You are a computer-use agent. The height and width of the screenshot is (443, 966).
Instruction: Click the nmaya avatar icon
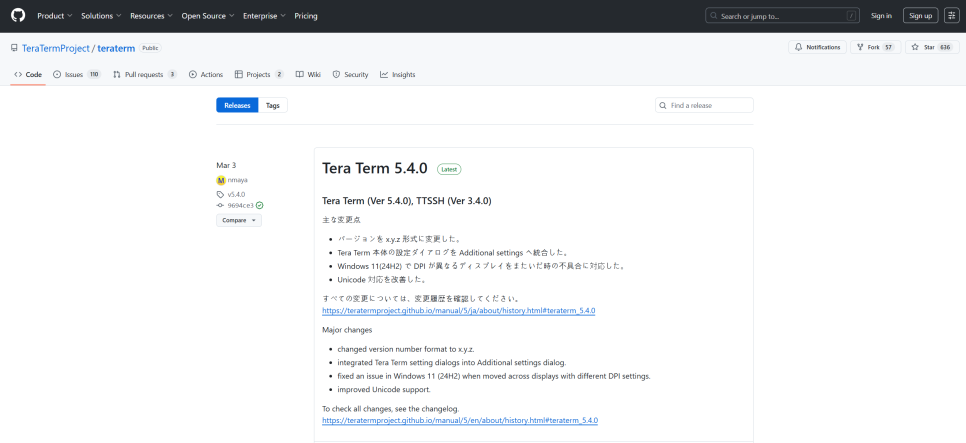click(x=221, y=180)
